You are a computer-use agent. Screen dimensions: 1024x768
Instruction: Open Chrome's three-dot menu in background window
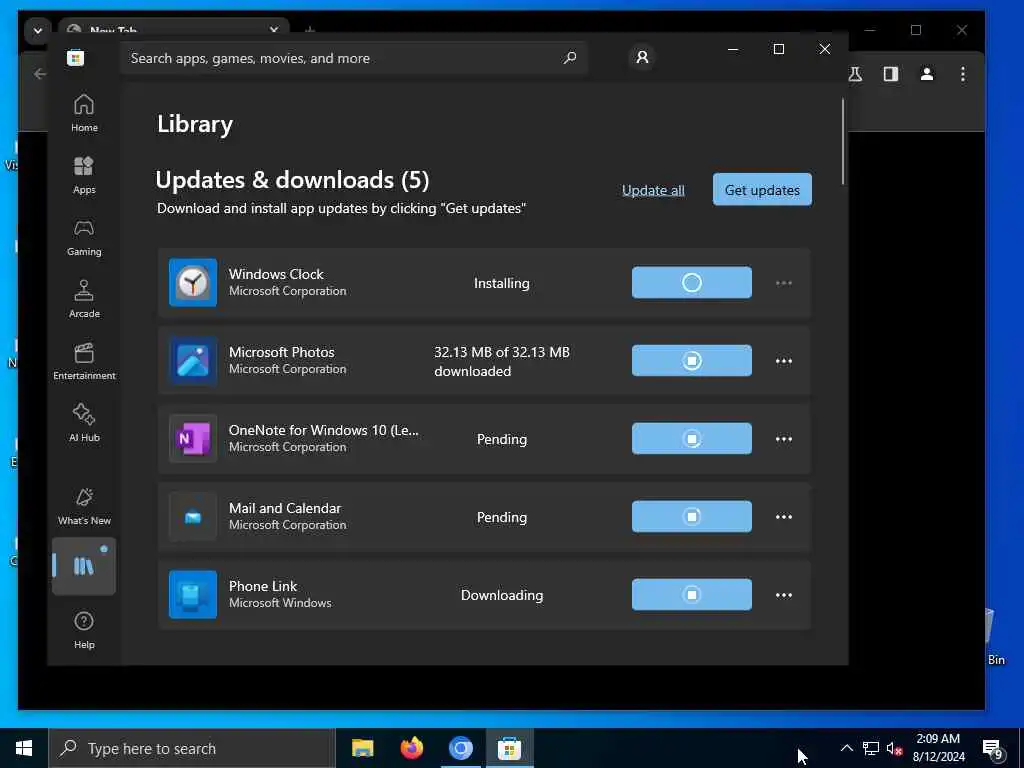pos(963,74)
